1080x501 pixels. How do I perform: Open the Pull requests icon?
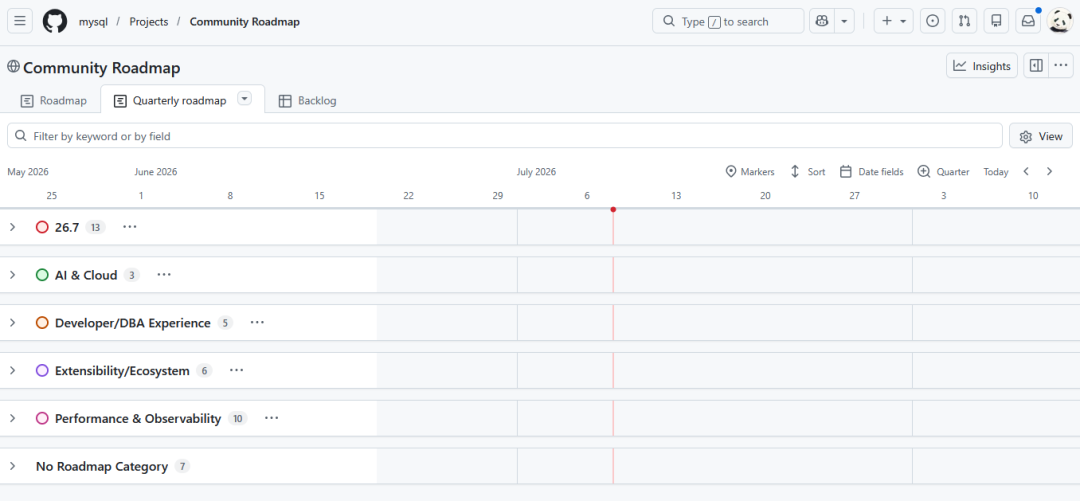coord(964,21)
